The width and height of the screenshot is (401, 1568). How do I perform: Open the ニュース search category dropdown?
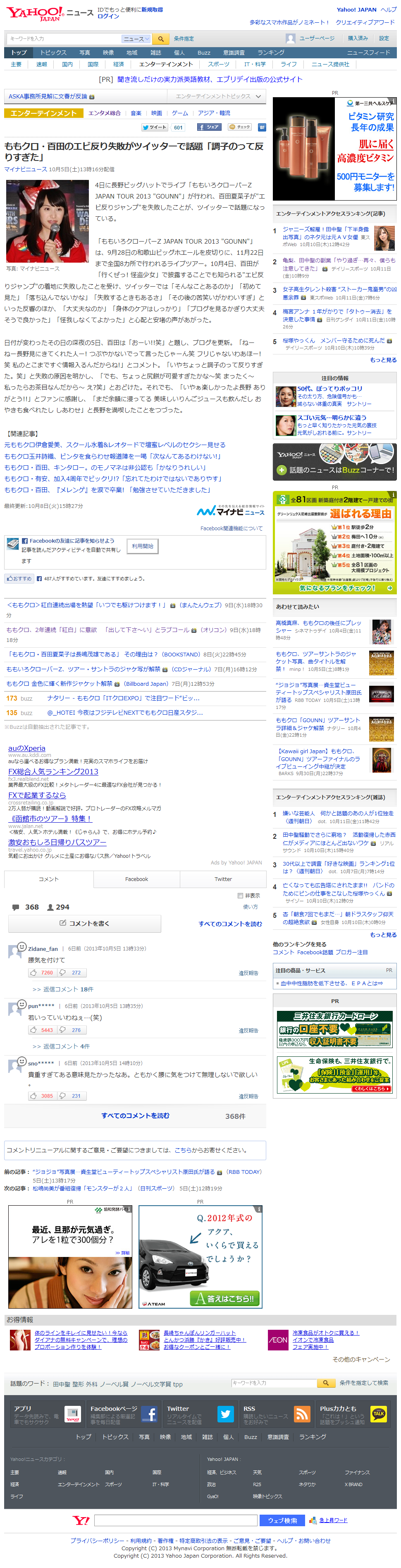pos(136,38)
